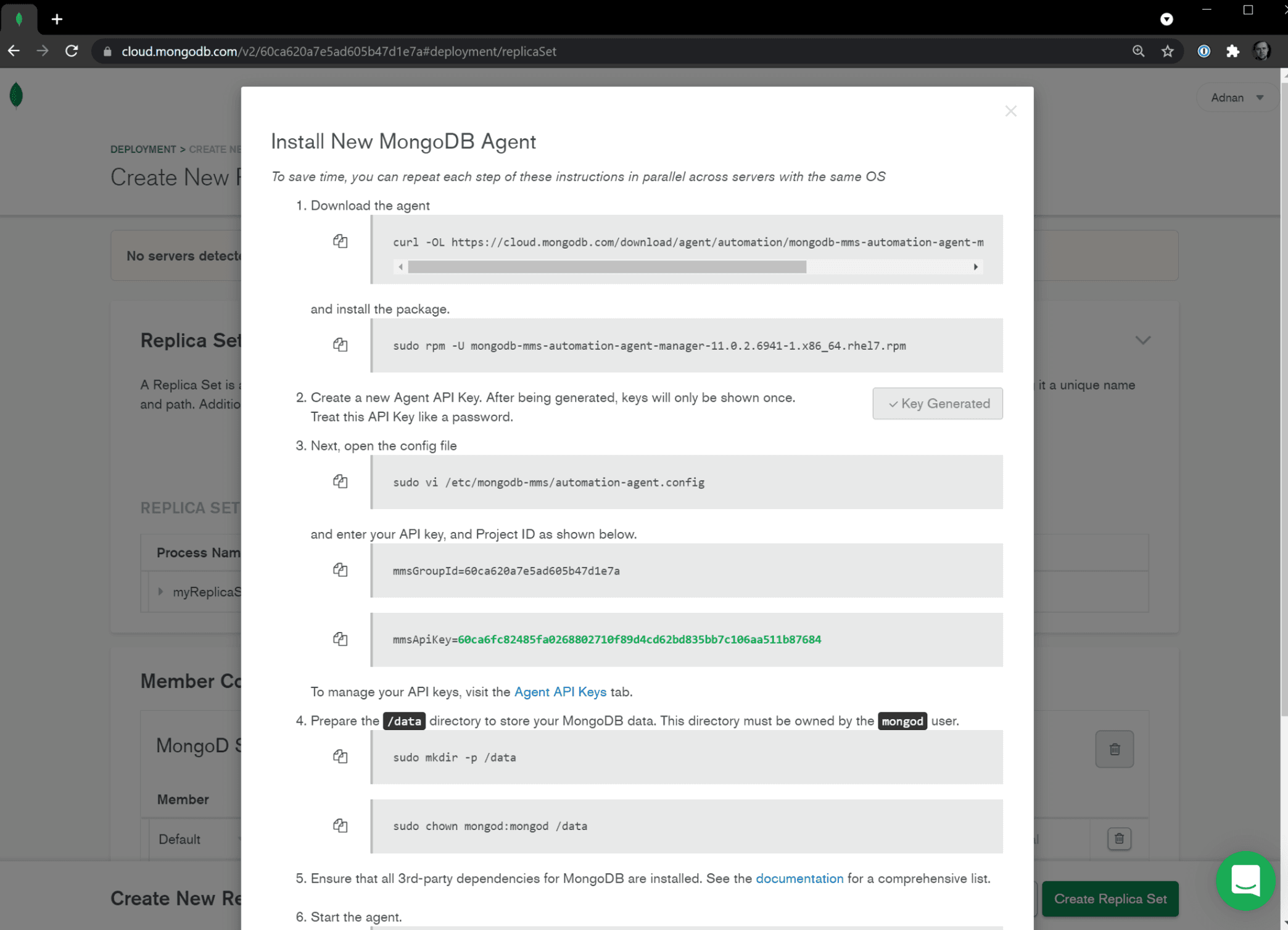This screenshot has width=1288, height=930.
Task: Open a new browser tab
Action: (x=57, y=19)
